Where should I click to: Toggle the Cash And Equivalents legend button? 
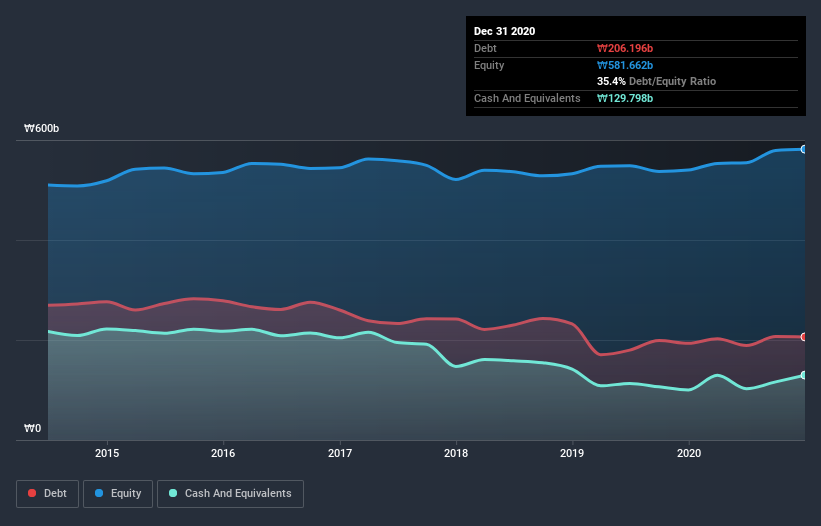tap(230, 494)
